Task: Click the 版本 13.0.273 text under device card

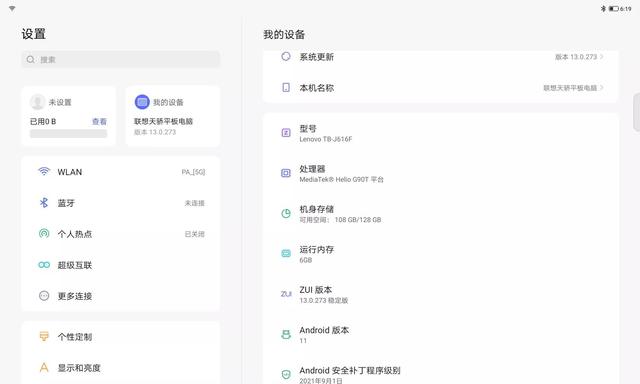Action: pos(155,132)
